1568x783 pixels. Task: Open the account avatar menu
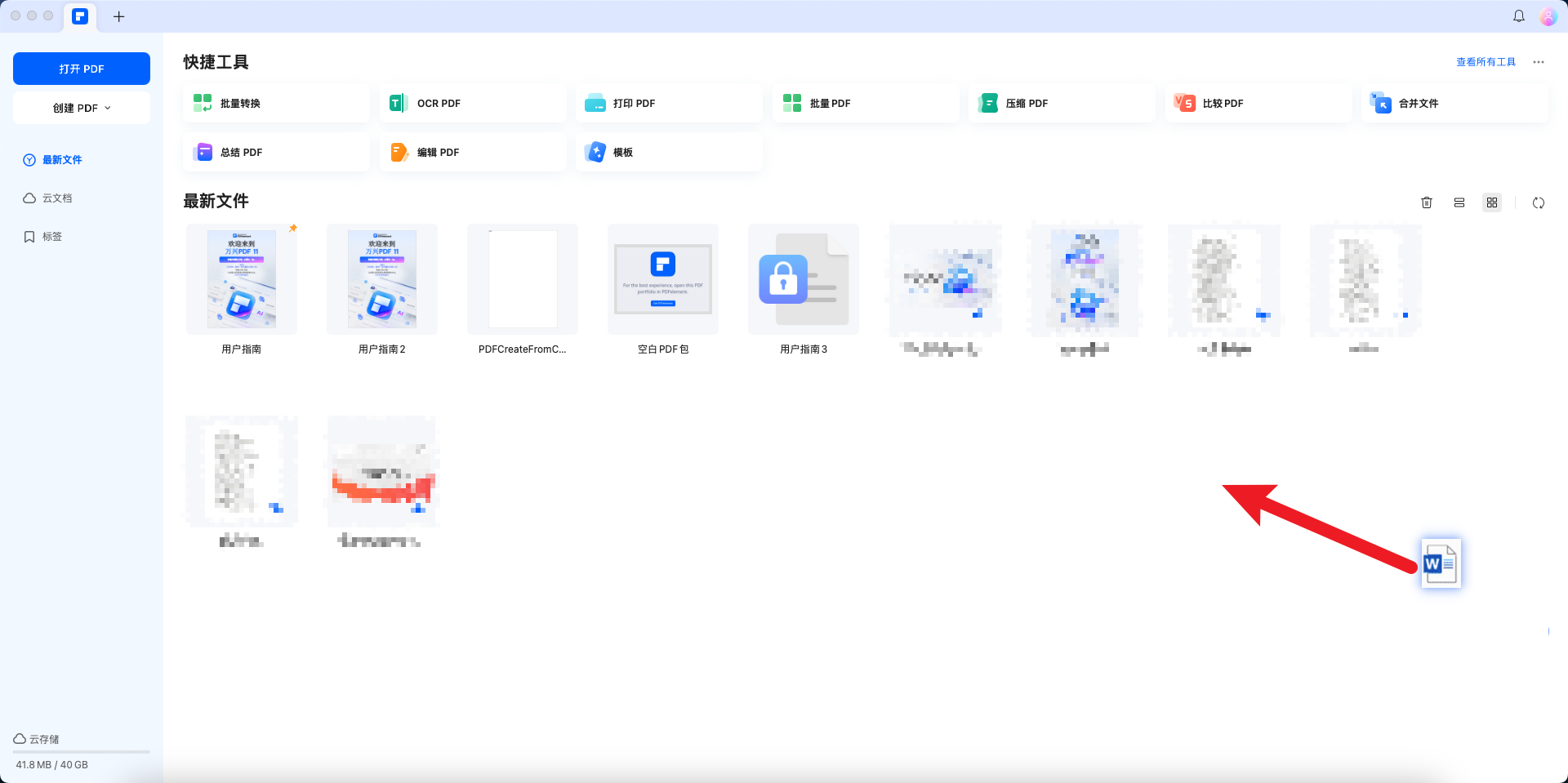(x=1548, y=16)
